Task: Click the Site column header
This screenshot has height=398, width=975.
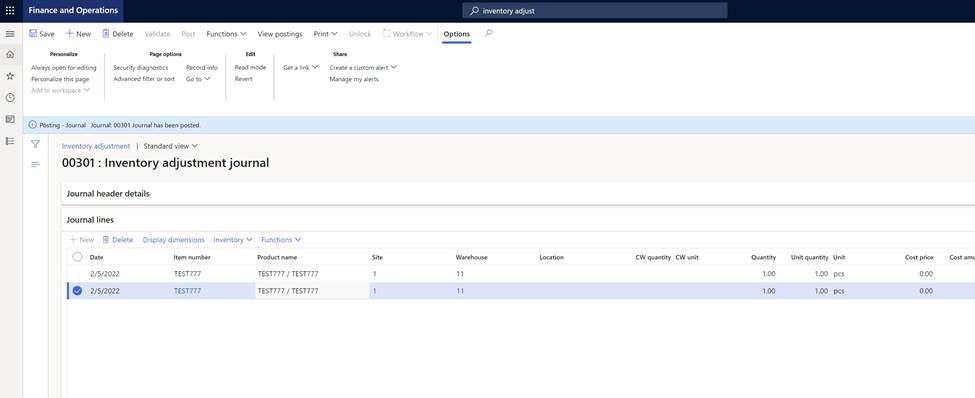Action: [x=377, y=257]
